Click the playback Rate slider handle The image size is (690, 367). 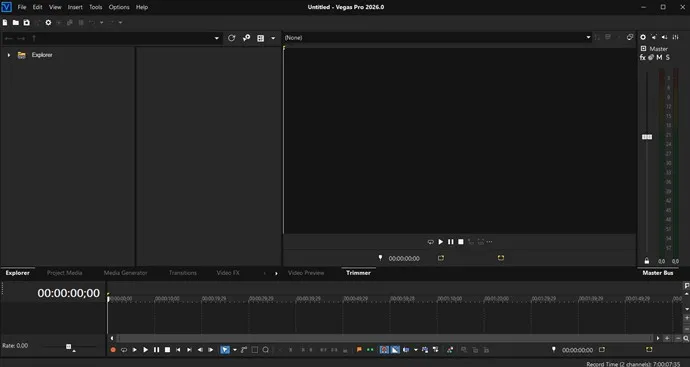click(x=69, y=347)
